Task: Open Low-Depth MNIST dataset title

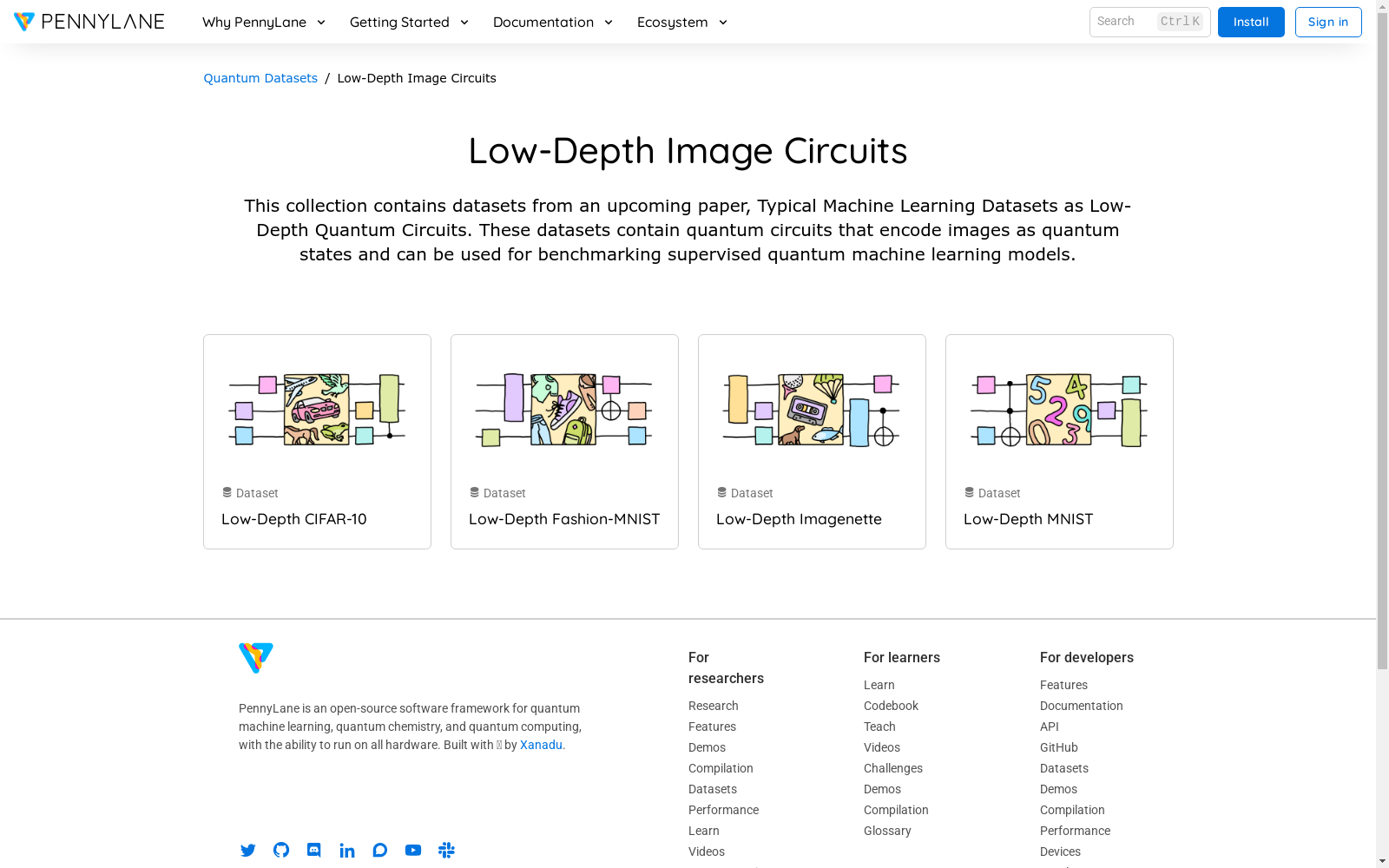Action: coord(1028,519)
